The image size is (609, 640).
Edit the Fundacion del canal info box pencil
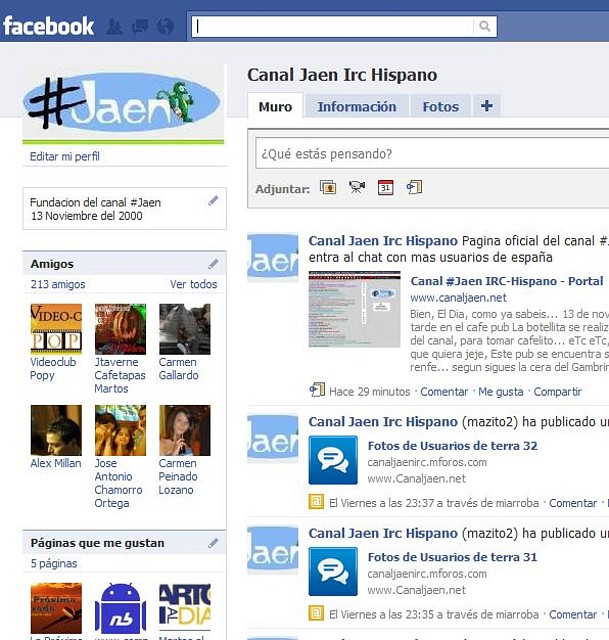(x=213, y=200)
